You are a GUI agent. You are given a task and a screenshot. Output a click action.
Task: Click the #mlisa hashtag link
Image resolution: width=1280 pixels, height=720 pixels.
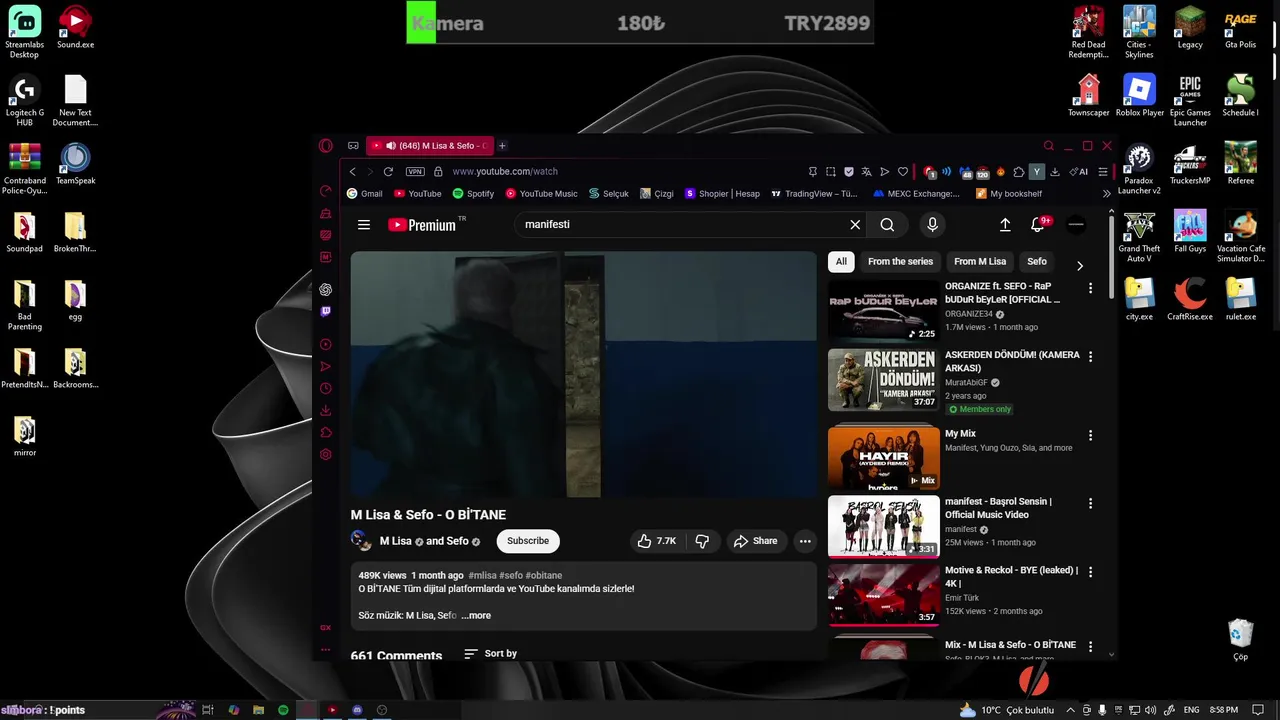pos(482,576)
